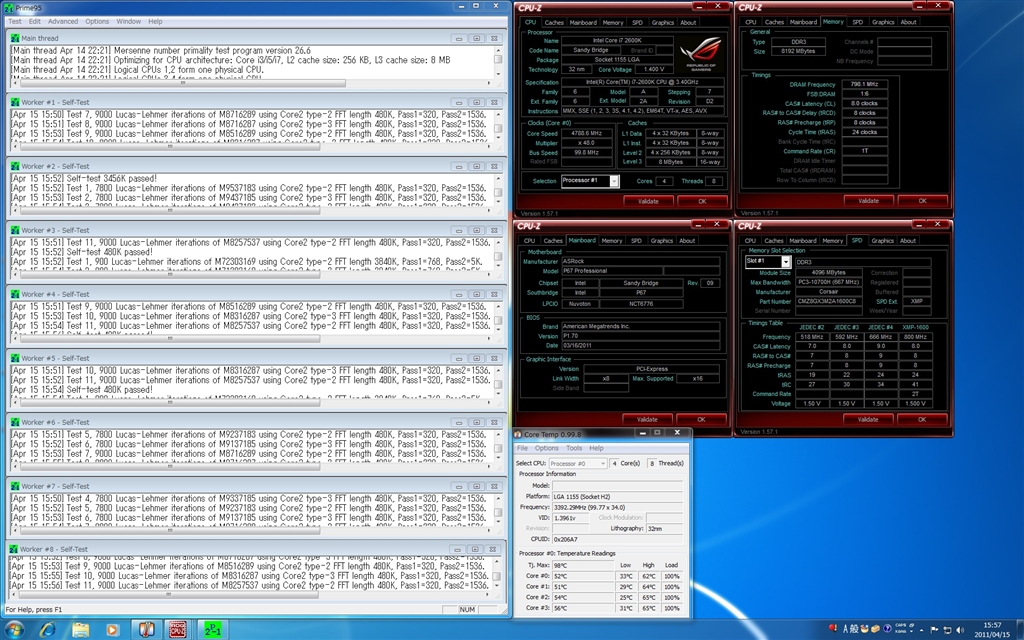Switch to Caches tab in CPU-Z processor window
1024x640 pixels.
[554, 22]
